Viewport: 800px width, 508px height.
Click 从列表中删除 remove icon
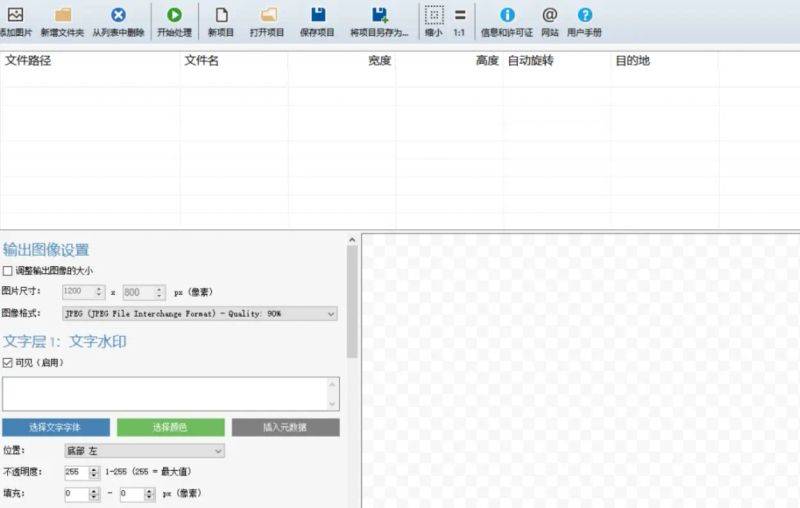(x=118, y=16)
